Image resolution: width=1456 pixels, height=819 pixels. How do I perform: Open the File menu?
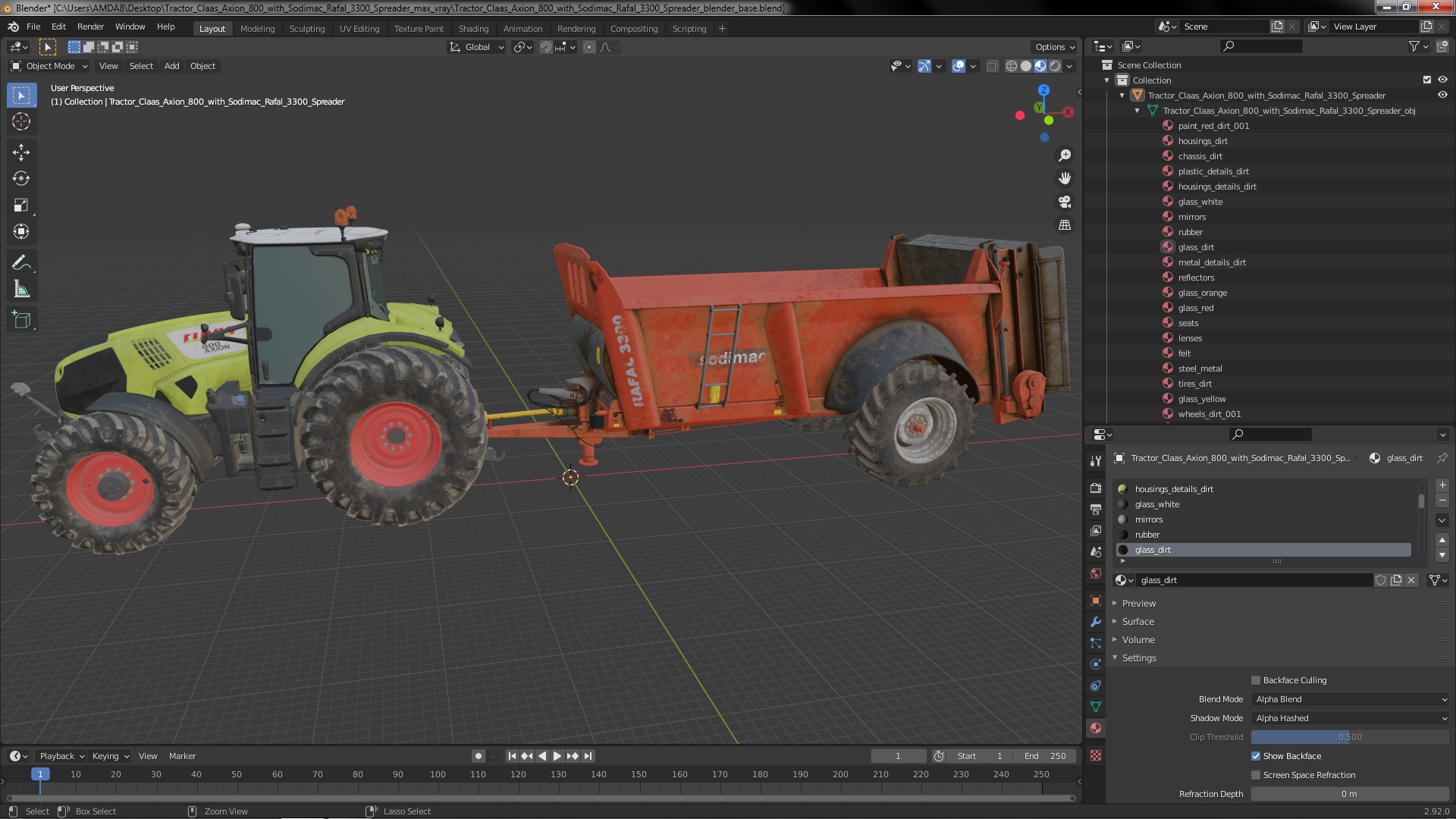pyautogui.click(x=33, y=27)
